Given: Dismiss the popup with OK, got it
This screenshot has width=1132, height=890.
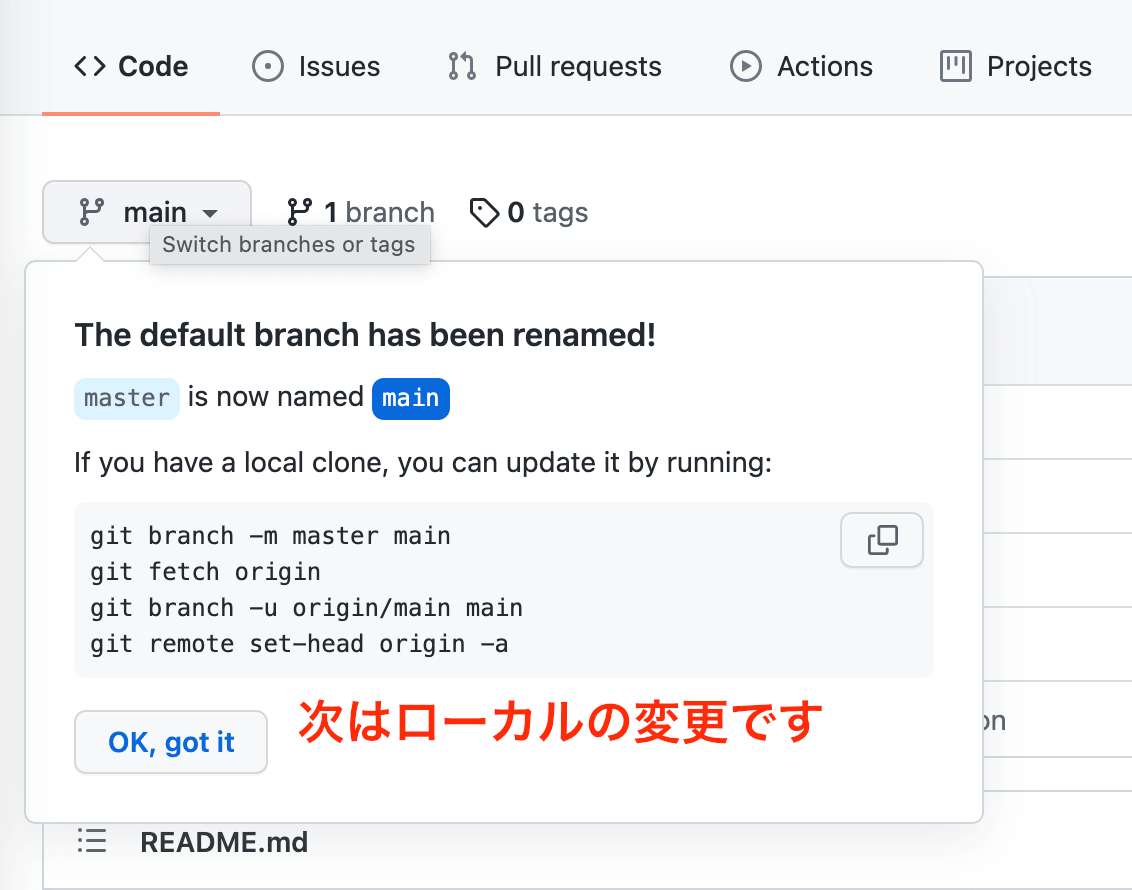Looking at the screenshot, I should [171, 742].
